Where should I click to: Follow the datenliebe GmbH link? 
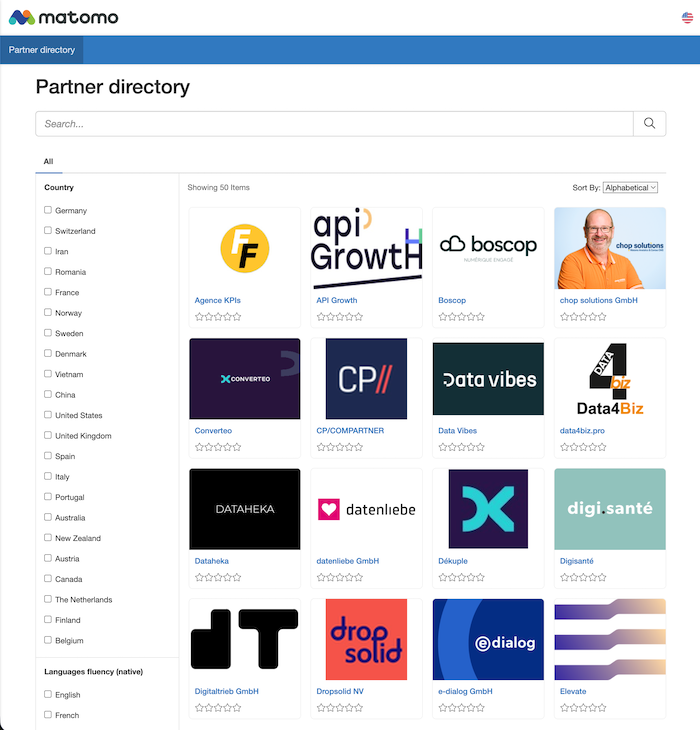(347, 561)
